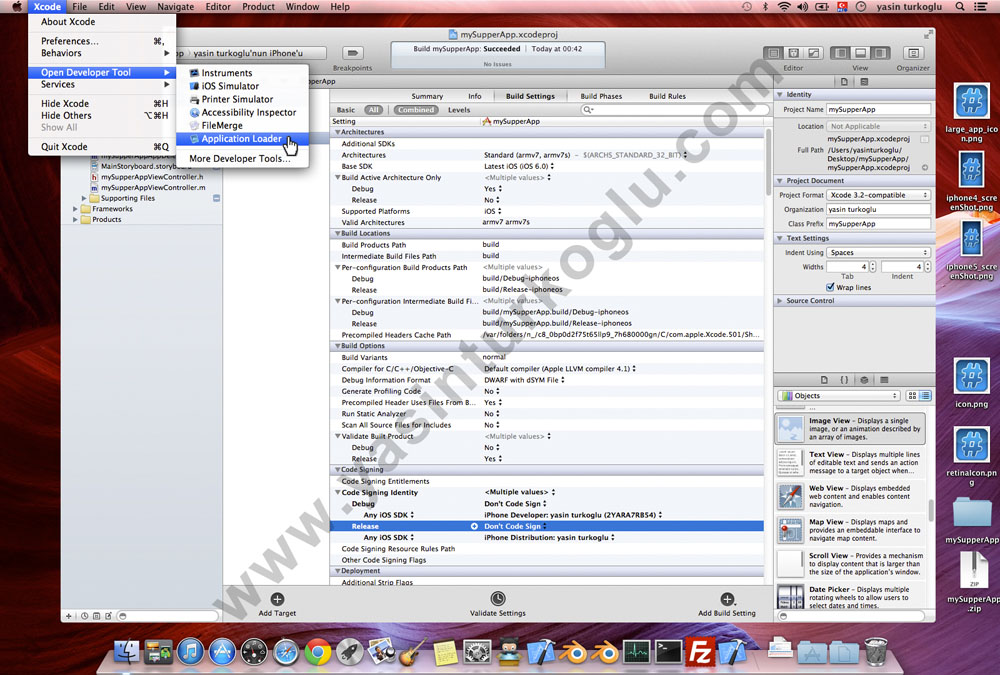Collapse the Build Options settings group

click(x=337, y=346)
